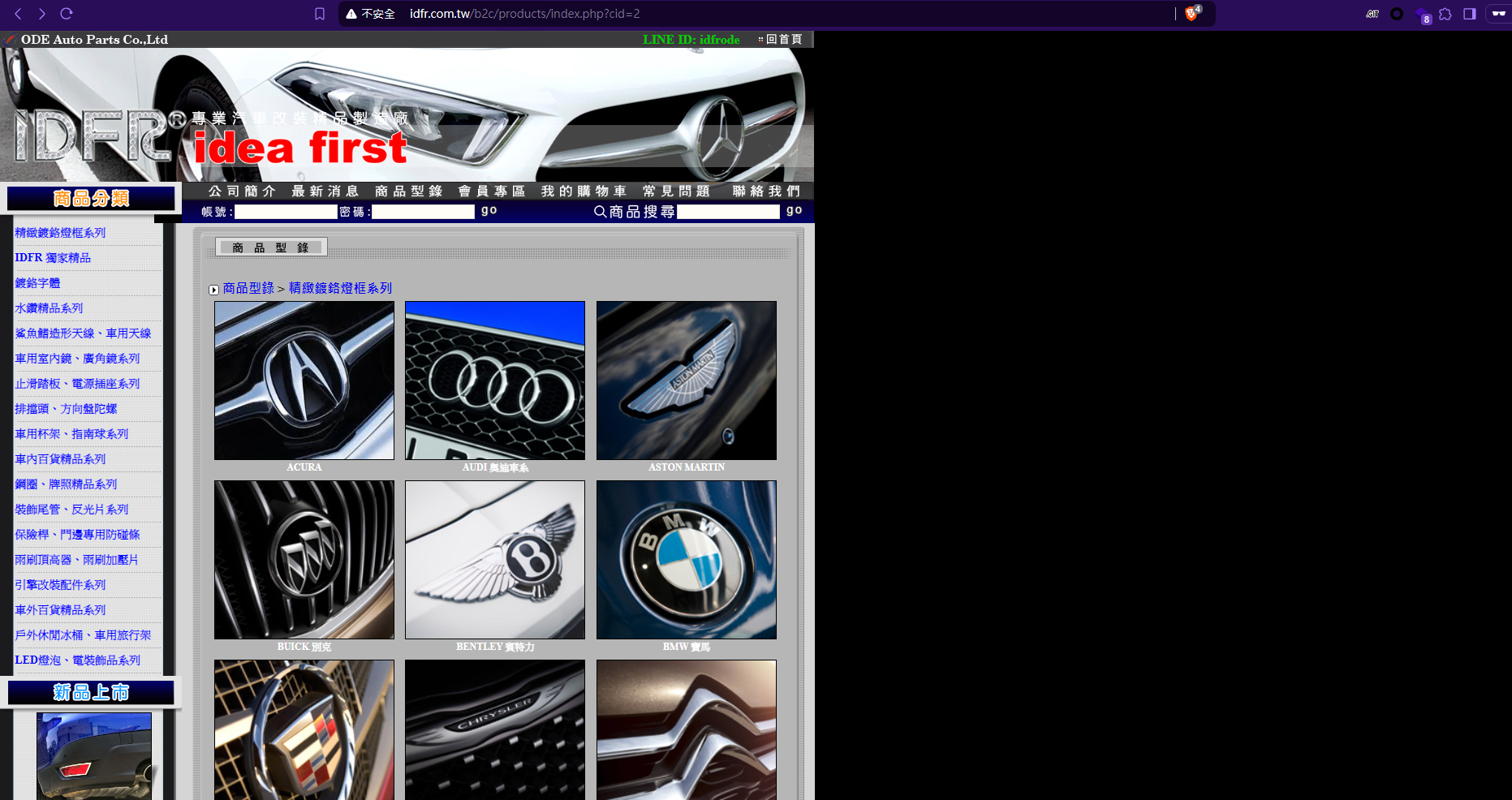Toggle the browser sidebar panel icon
1512x800 pixels.
click(x=1470, y=14)
